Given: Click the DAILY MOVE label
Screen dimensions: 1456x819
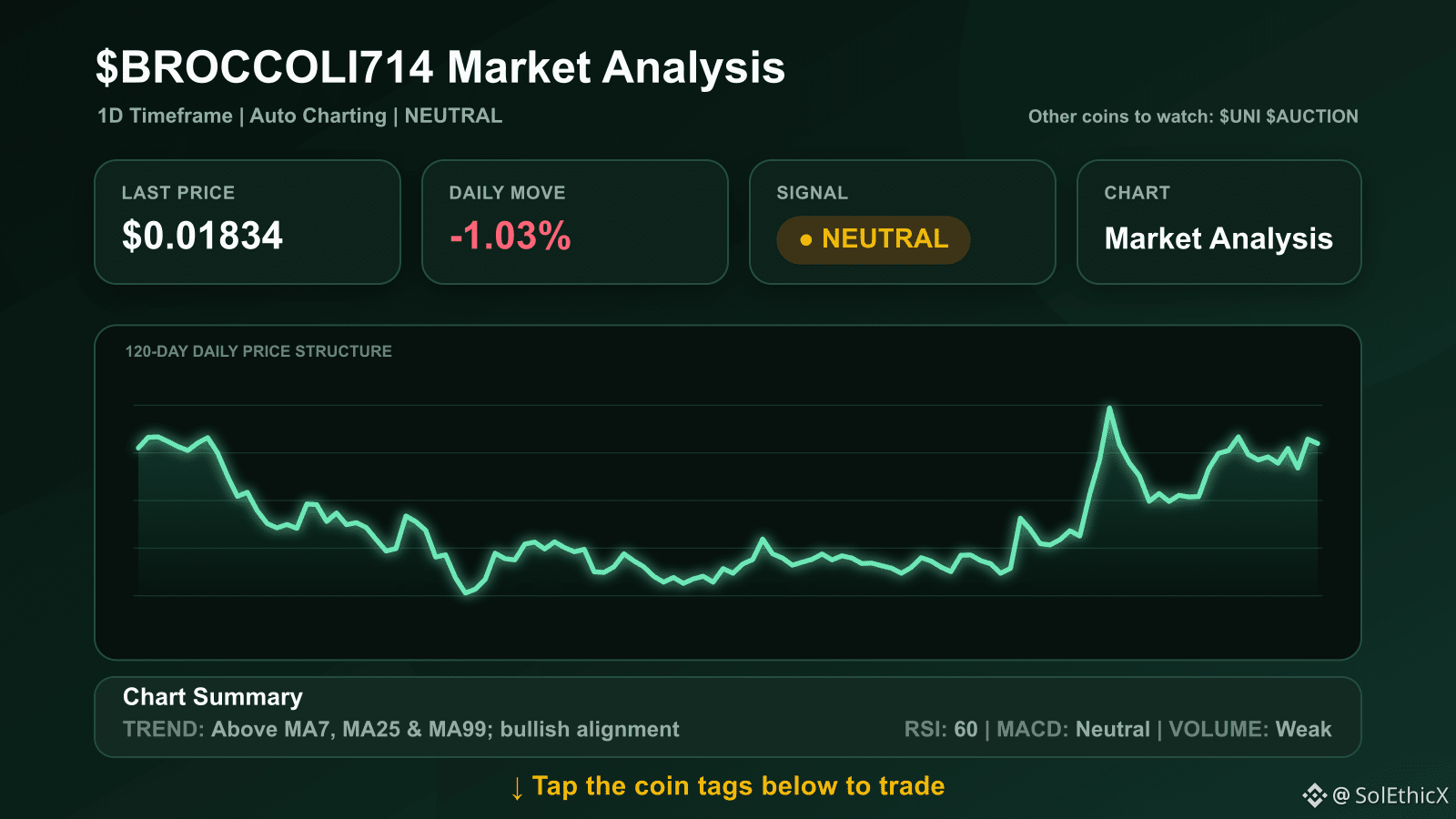Looking at the screenshot, I should pyautogui.click(x=507, y=193).
